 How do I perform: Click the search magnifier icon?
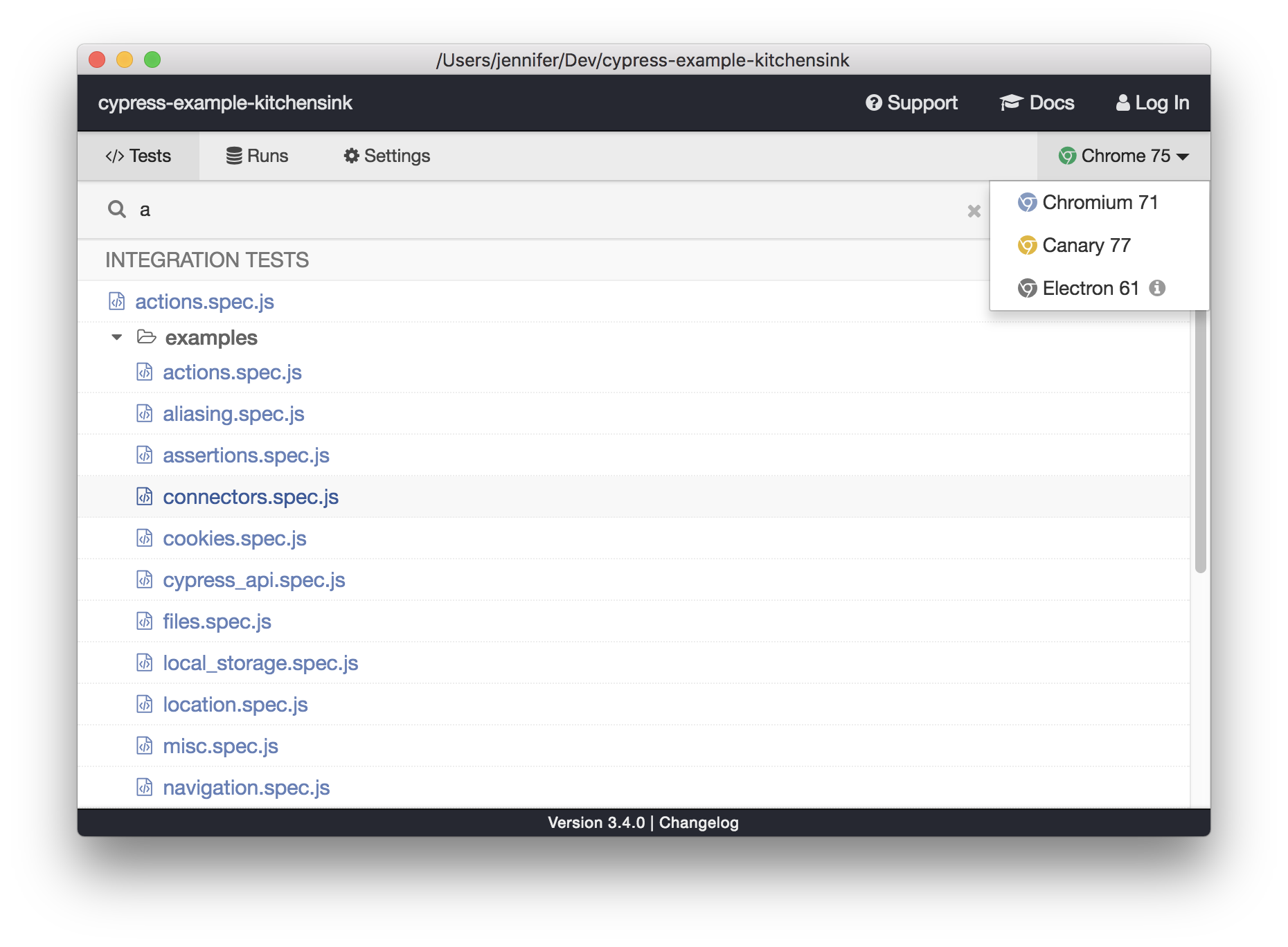(x=117, y=209)
